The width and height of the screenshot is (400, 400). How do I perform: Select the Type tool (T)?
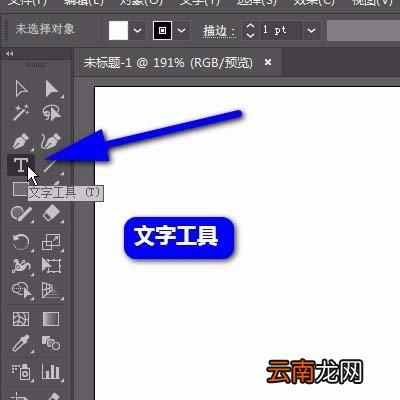tap(21, 165)
